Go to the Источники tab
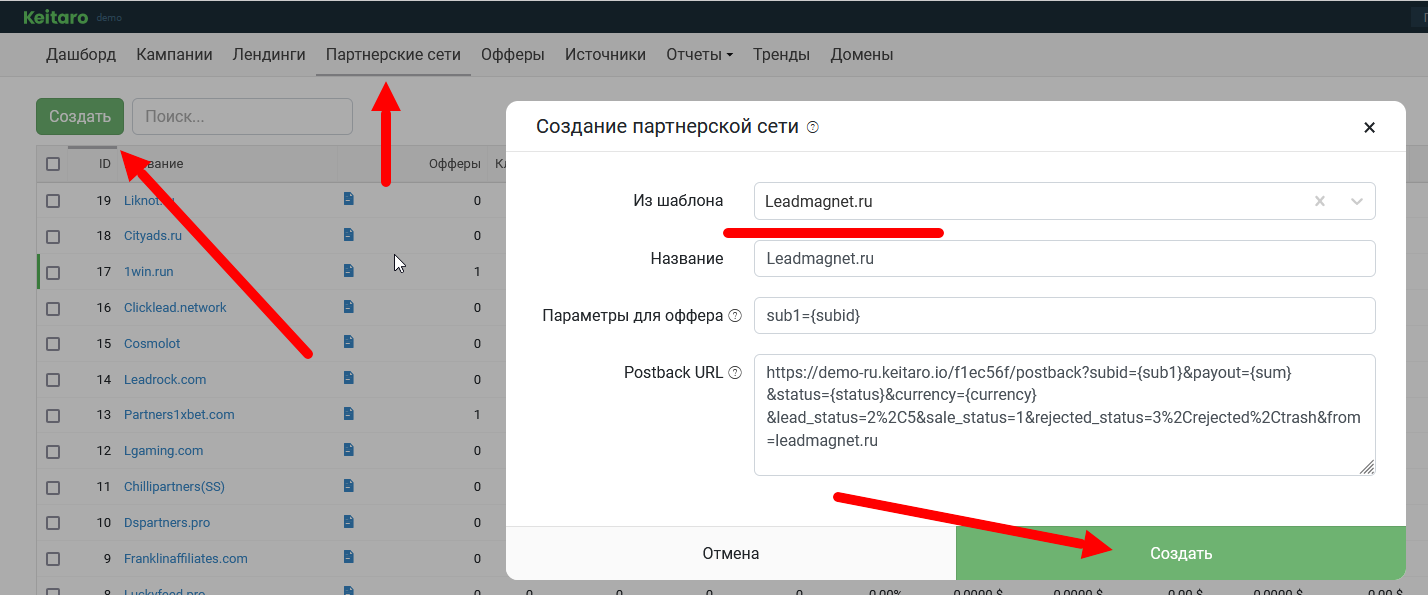 605,55
